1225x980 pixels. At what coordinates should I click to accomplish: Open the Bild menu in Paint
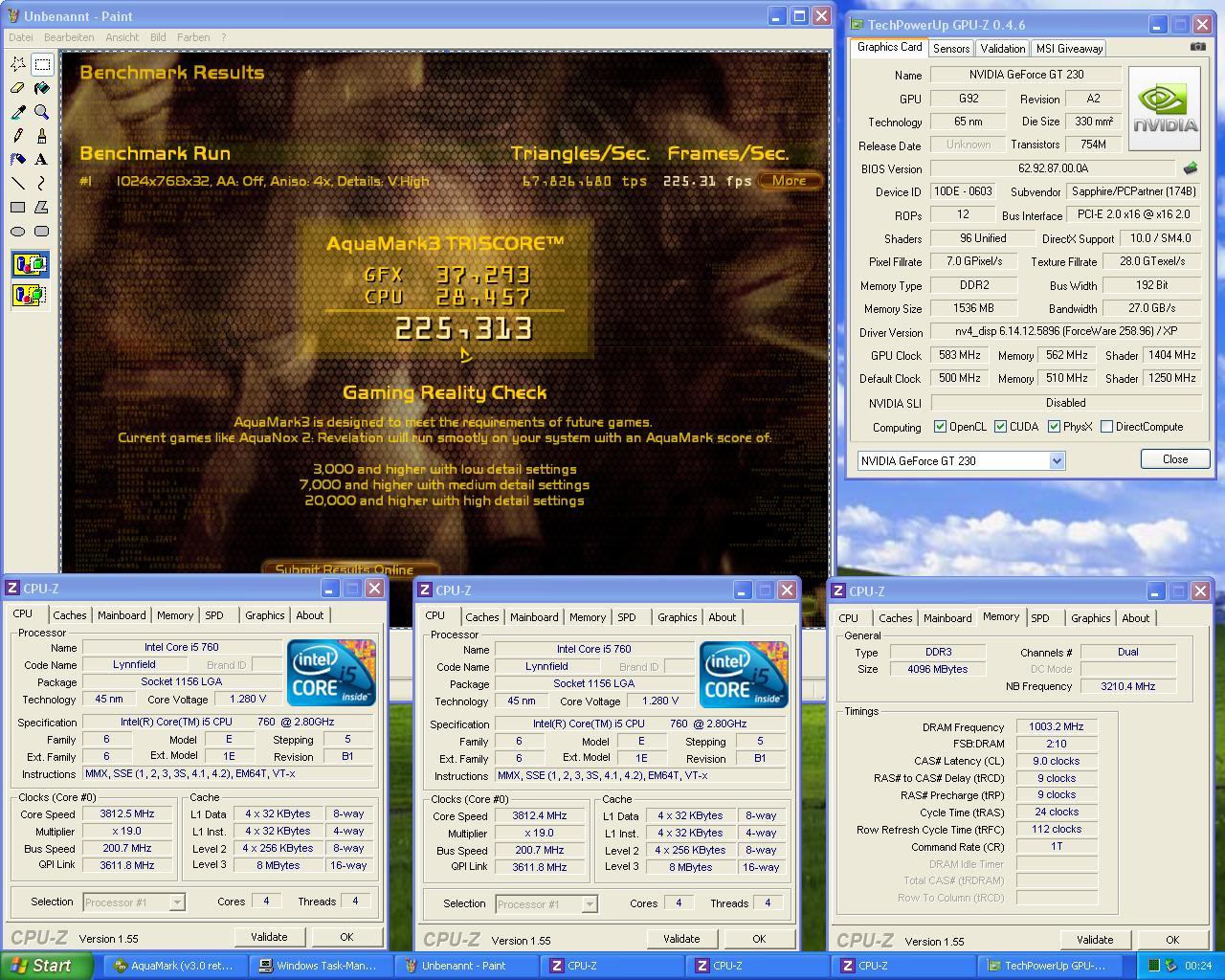tap(158, 37)
